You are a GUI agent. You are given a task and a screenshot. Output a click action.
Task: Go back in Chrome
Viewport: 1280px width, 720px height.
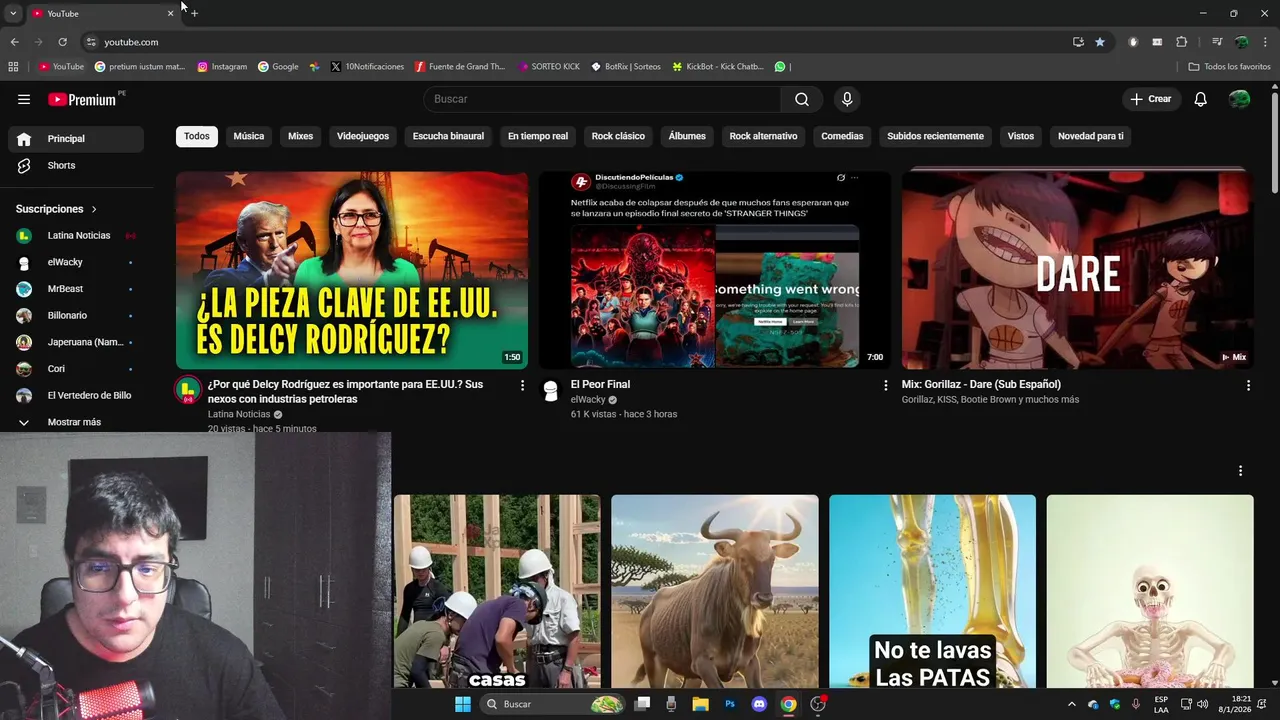point(14,42)
